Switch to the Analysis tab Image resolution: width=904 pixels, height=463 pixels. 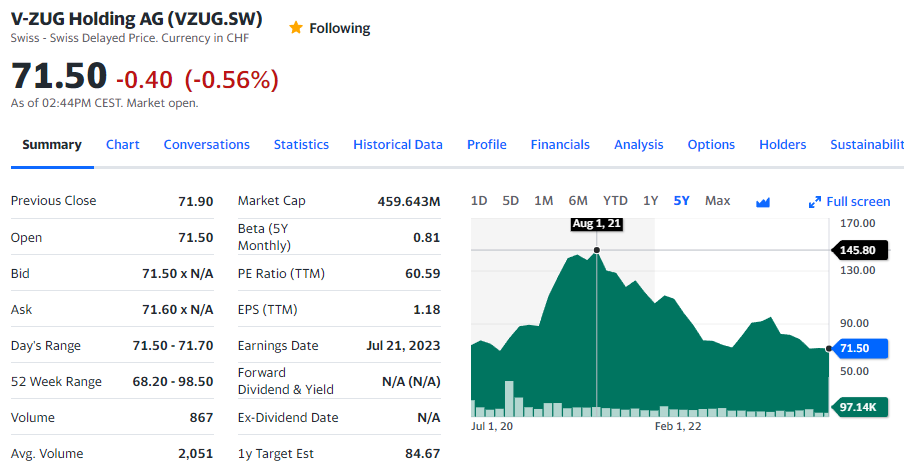(x=639, y=145)
